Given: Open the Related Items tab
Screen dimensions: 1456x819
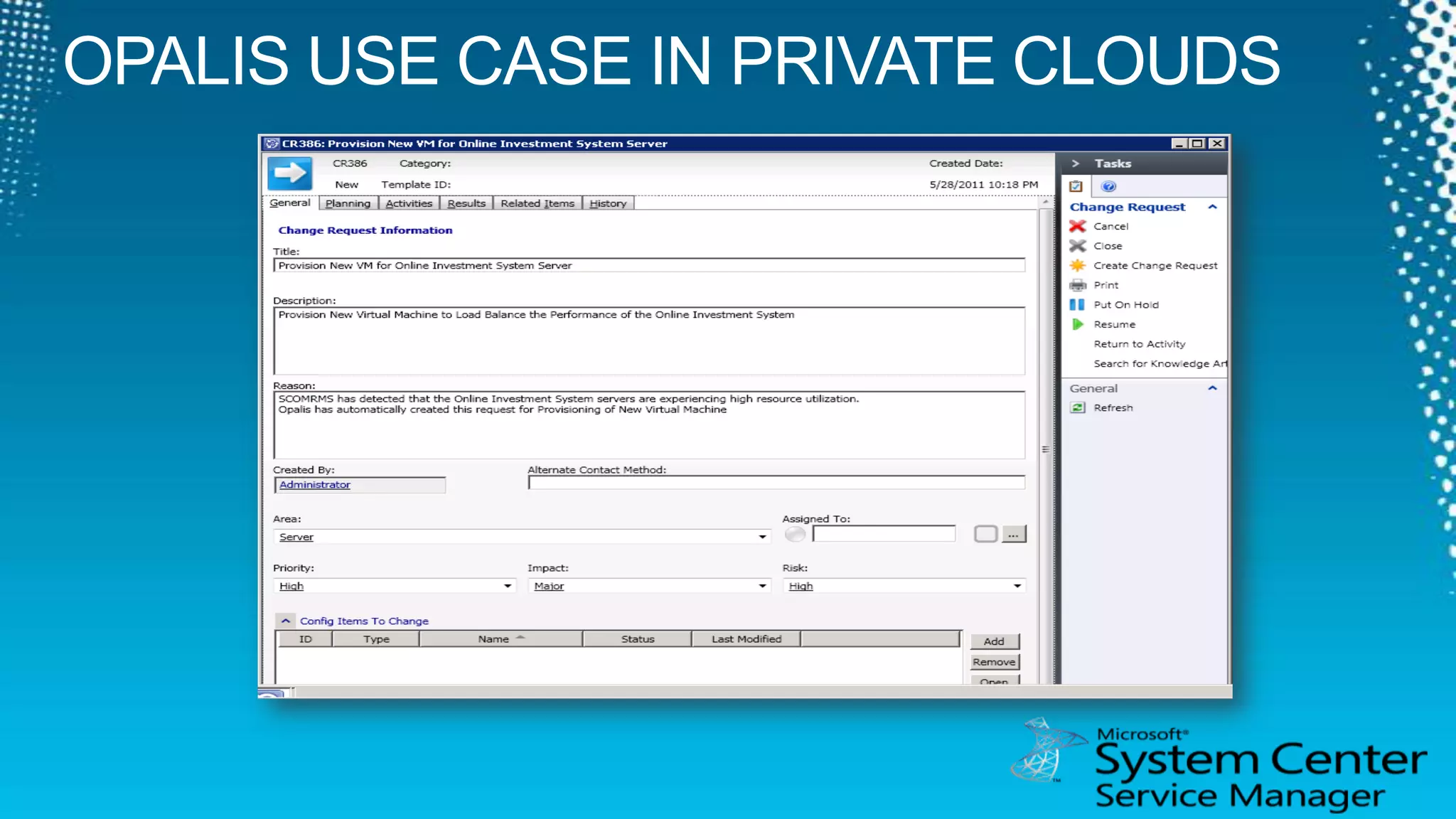Looking at the screenshot, I should click(537, 203).
